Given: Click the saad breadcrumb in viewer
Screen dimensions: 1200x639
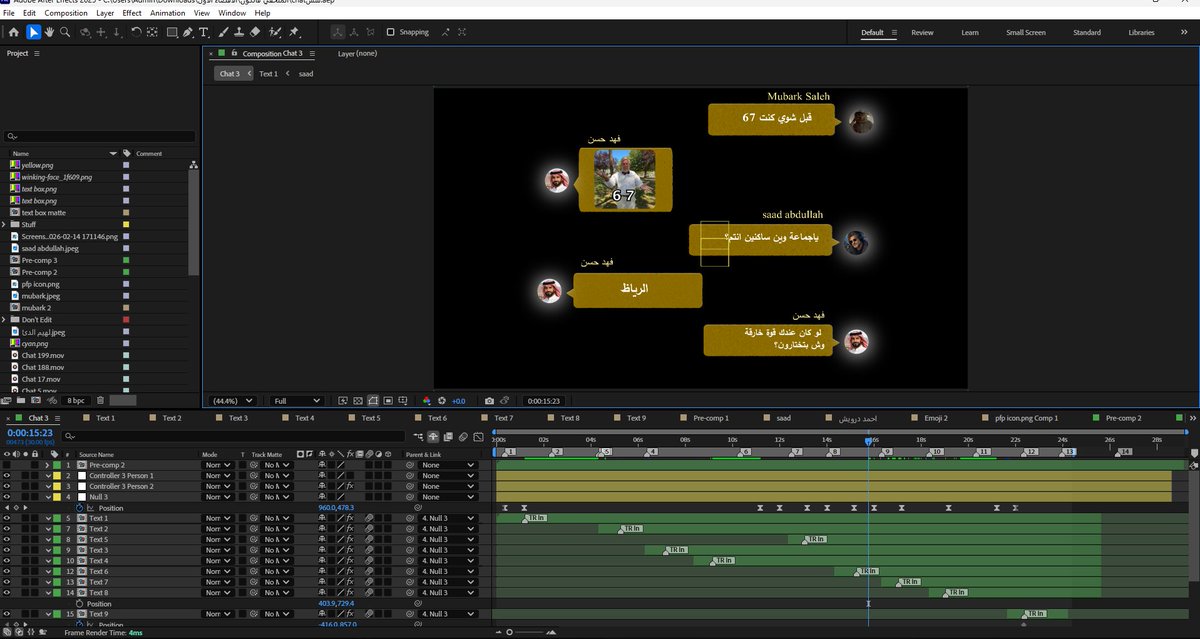Looking at the screenshot, I should point(306,73).
